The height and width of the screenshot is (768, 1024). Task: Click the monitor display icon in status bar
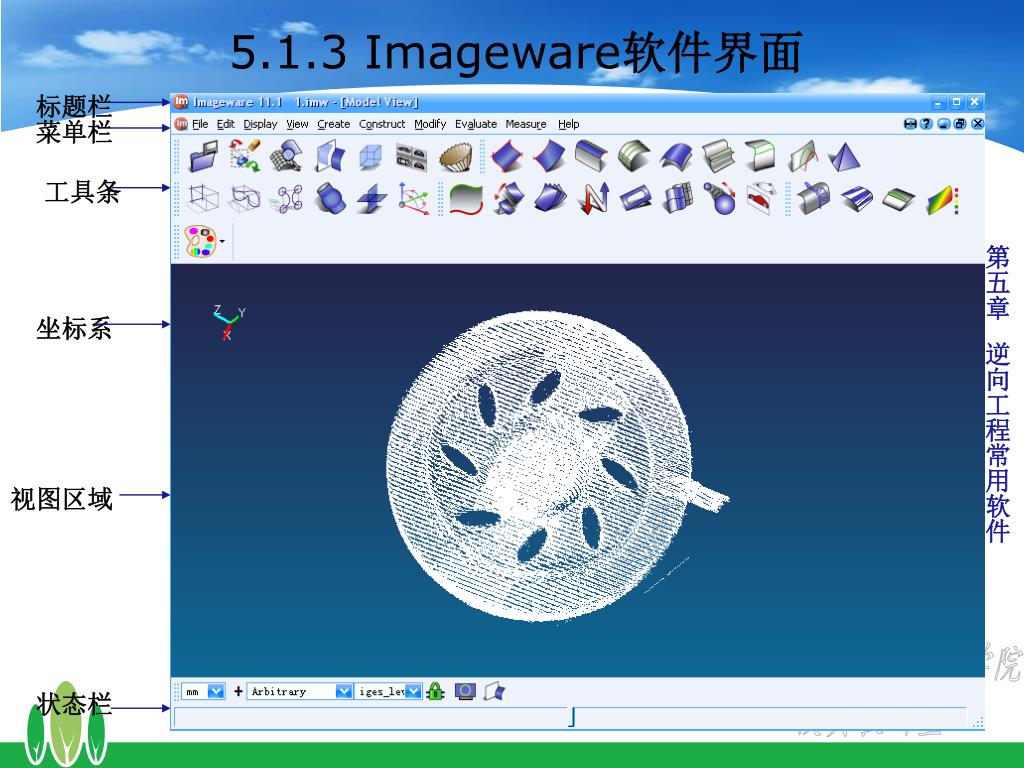click(465, 691)
